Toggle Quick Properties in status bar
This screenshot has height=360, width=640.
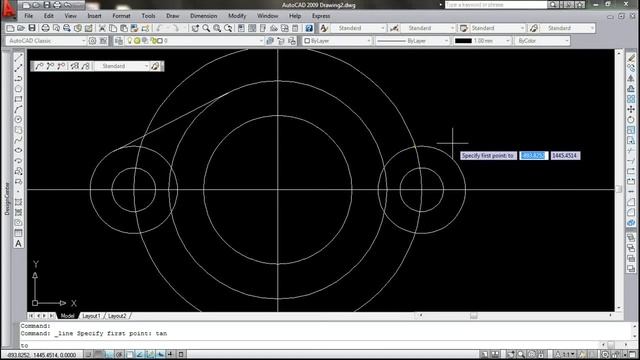pyautogui.click(x=181, y=354)
